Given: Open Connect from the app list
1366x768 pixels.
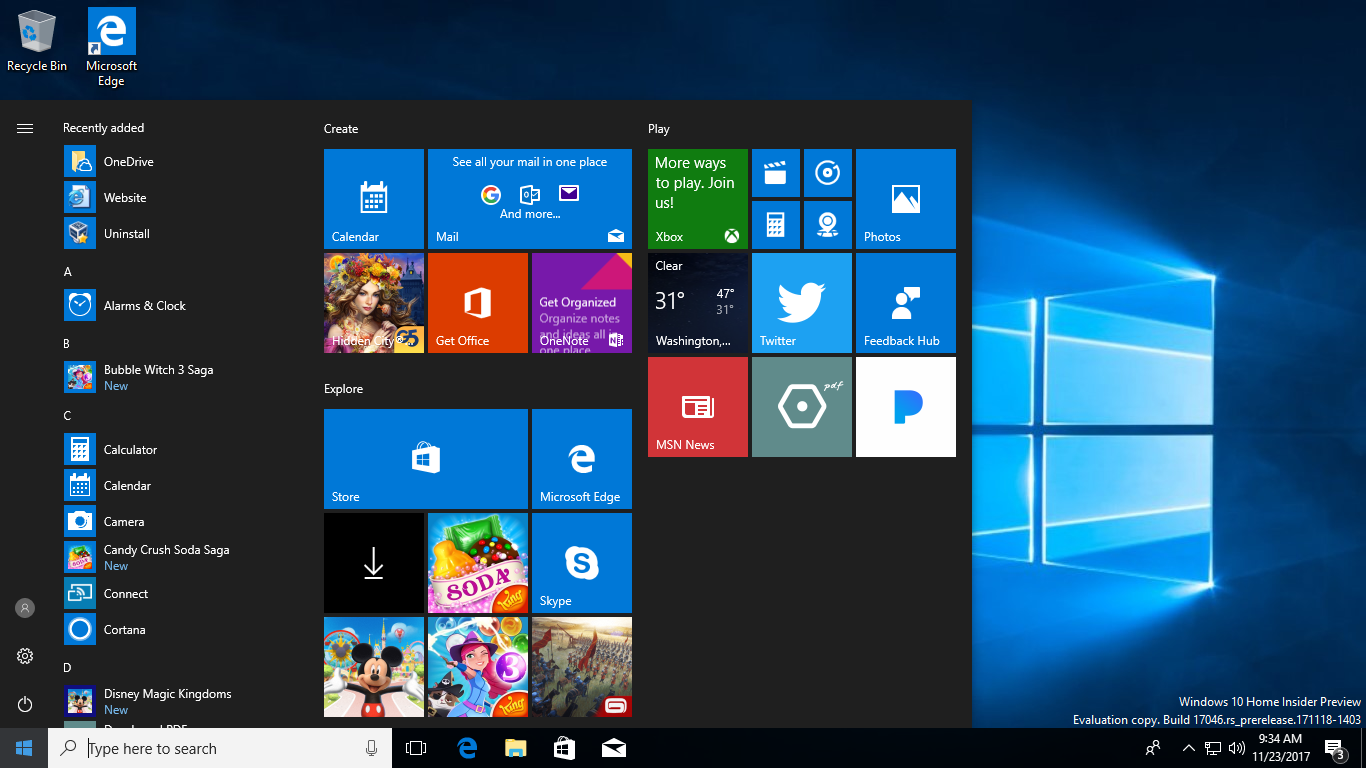Looking at the screenshot, I should [180, 594].
